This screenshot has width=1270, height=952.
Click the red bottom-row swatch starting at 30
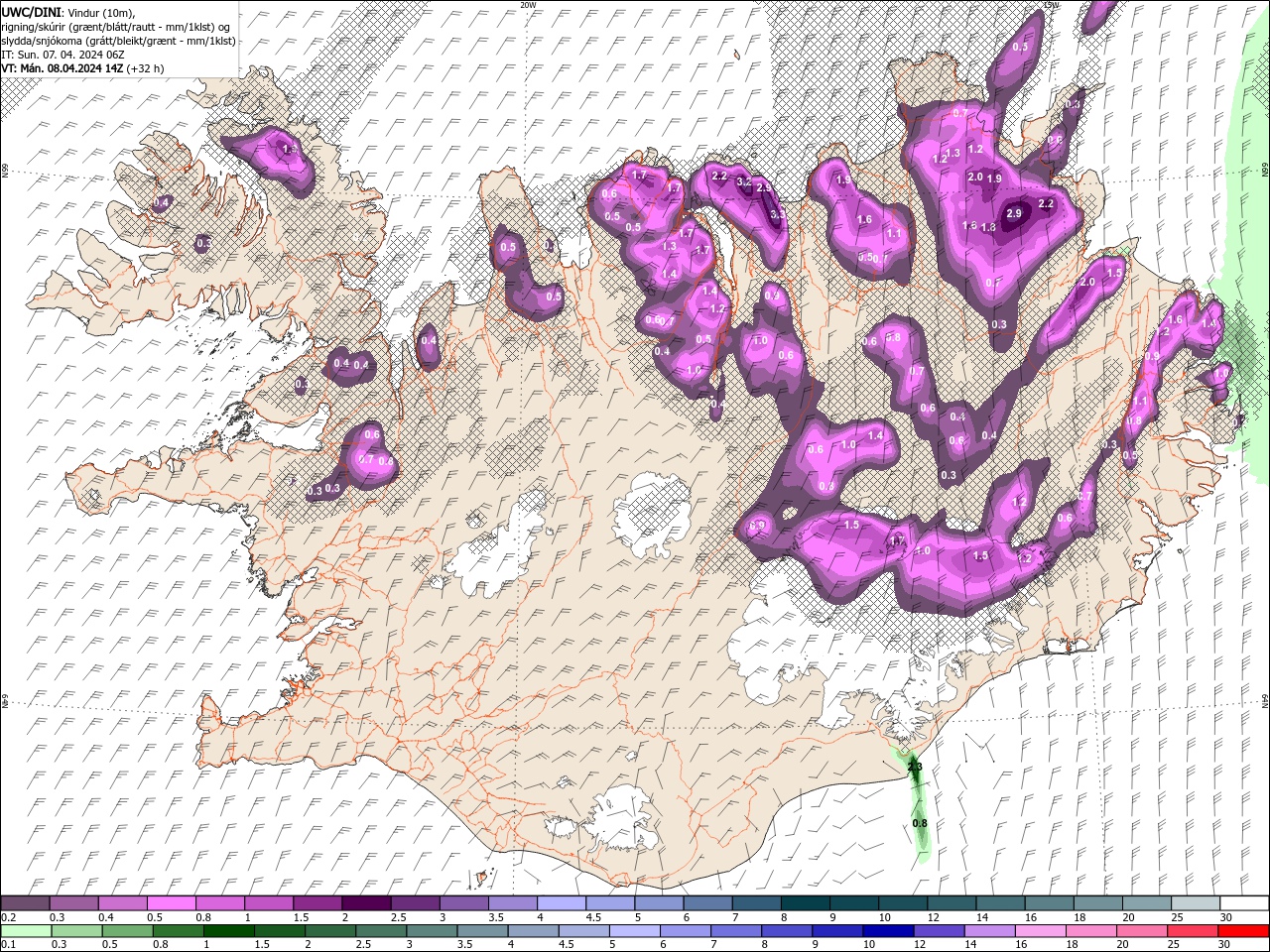pyautogui.click(x=1243, y=931)
